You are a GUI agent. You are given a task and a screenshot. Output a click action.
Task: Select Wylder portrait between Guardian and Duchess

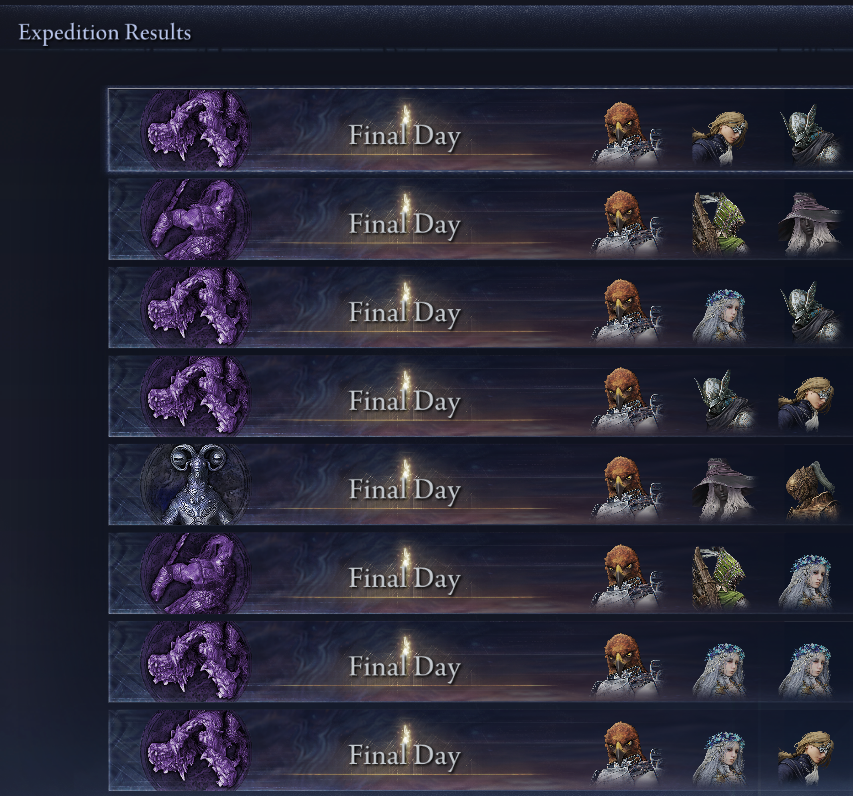[725, 401]
